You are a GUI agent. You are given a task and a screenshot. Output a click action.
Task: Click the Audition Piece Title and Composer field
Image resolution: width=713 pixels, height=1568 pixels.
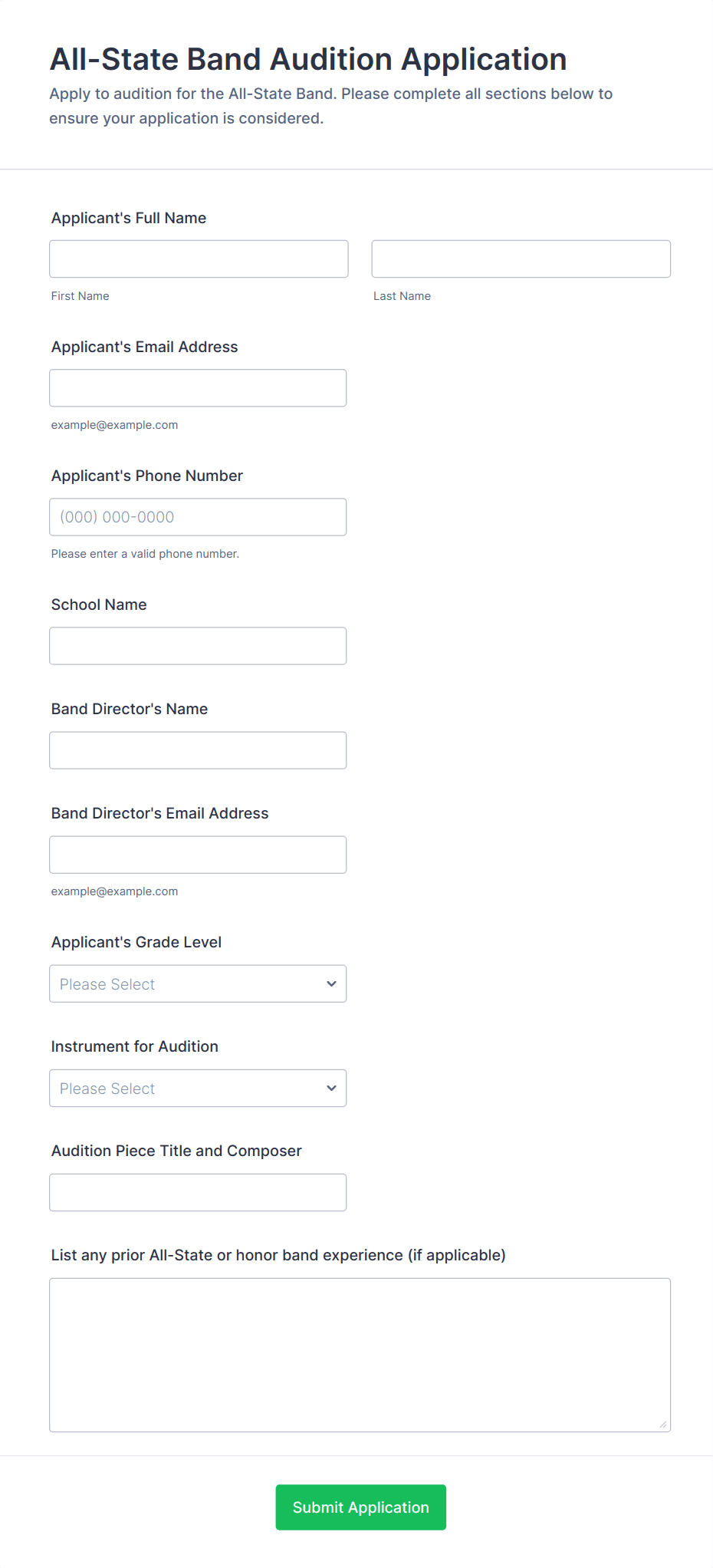198,1192
